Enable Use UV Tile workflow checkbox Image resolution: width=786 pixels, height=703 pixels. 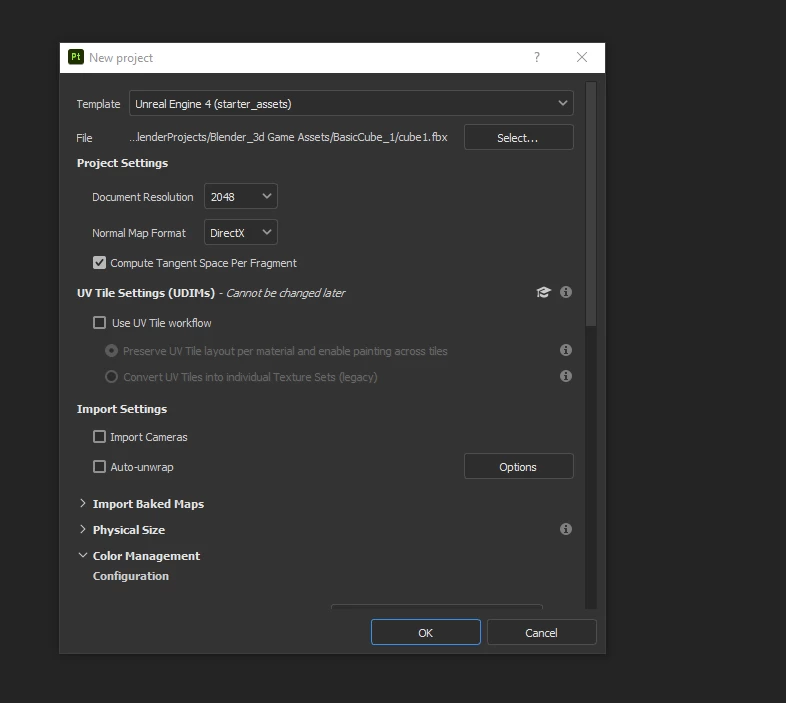pyautogui.click(x=99, y=322)
